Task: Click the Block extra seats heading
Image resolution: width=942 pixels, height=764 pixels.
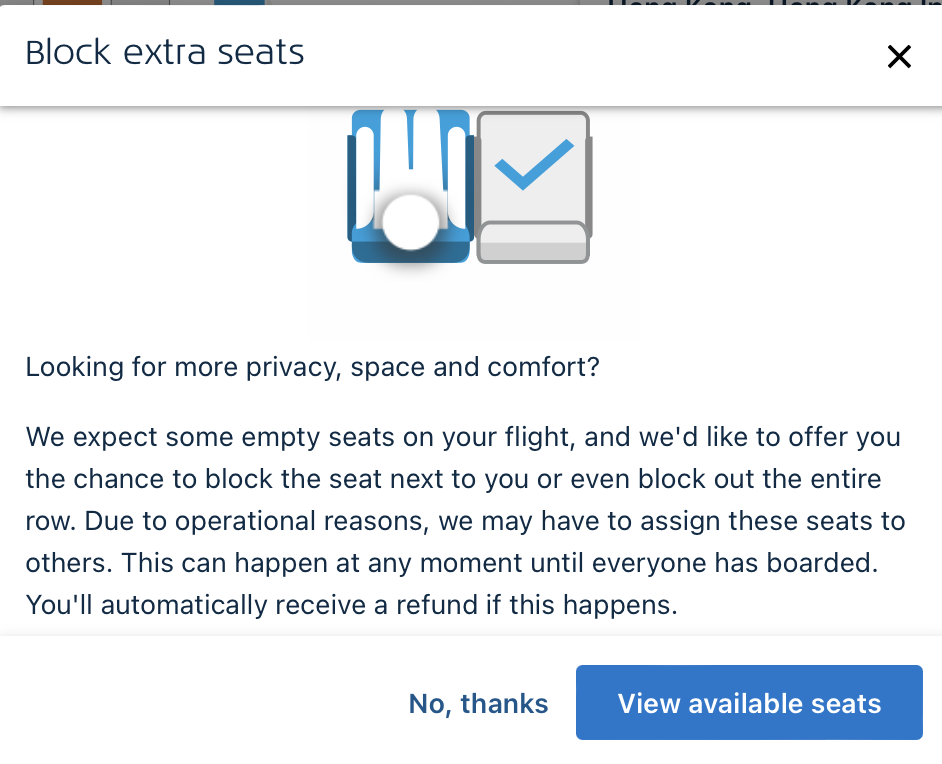Action: click(165, 53)
